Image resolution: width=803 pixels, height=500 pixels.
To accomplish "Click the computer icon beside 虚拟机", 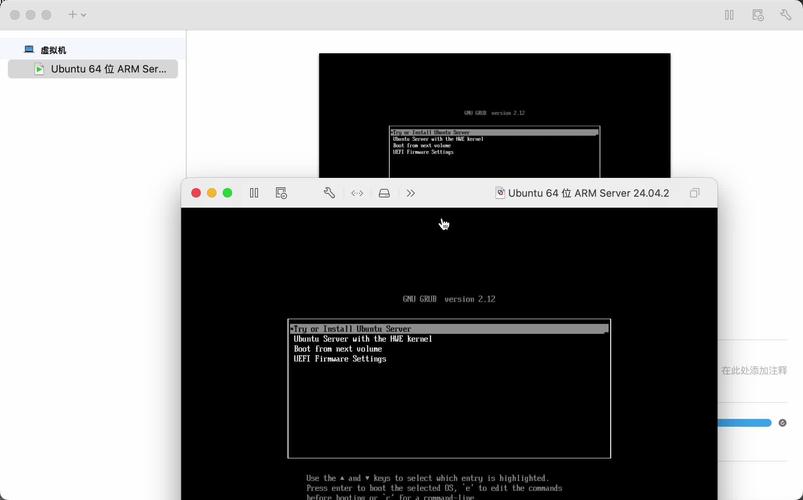I will (x=29, y=50).
